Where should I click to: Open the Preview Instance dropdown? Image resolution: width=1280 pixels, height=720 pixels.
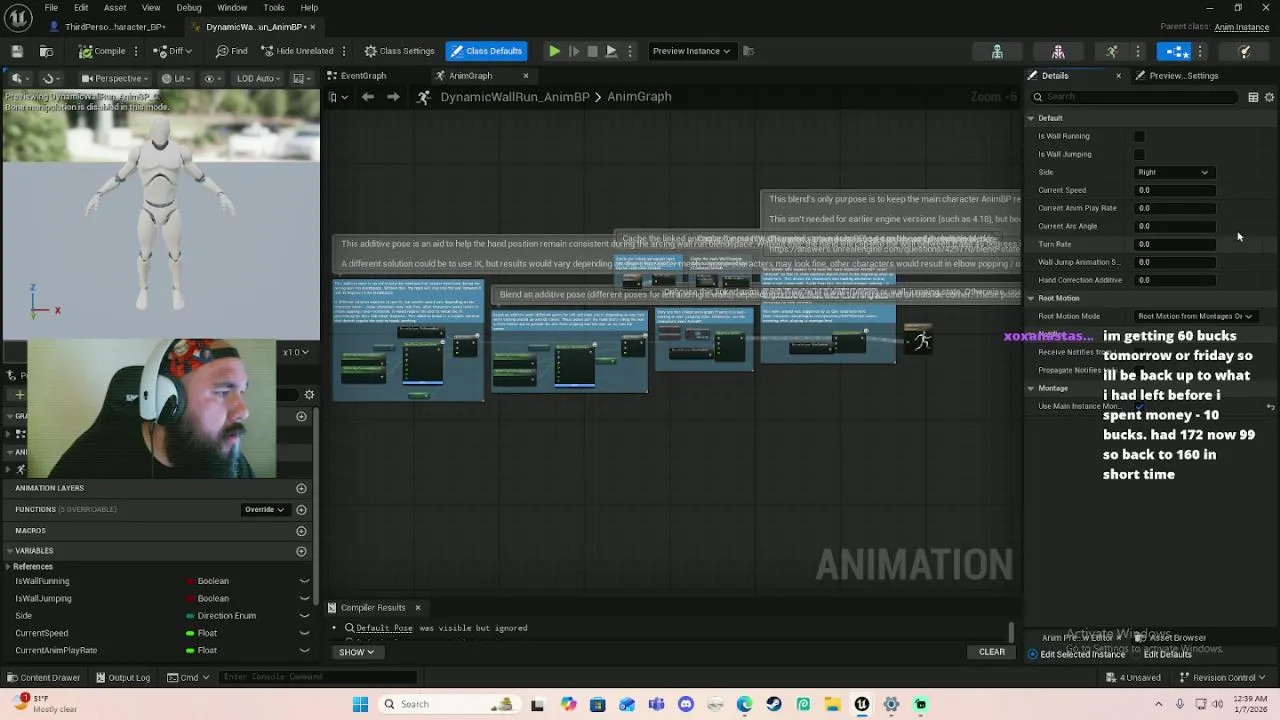pyautogui.click(x=691, y=51)
